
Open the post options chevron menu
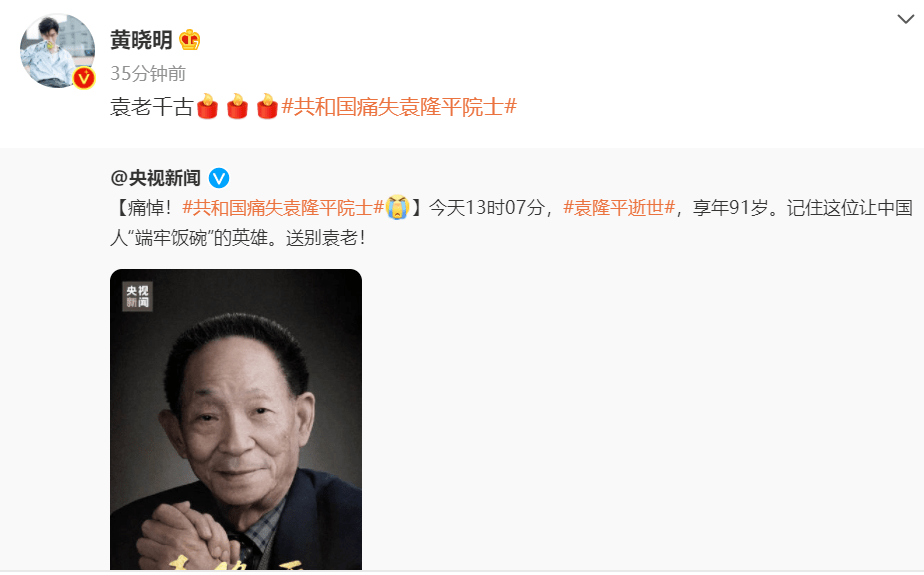905,19
